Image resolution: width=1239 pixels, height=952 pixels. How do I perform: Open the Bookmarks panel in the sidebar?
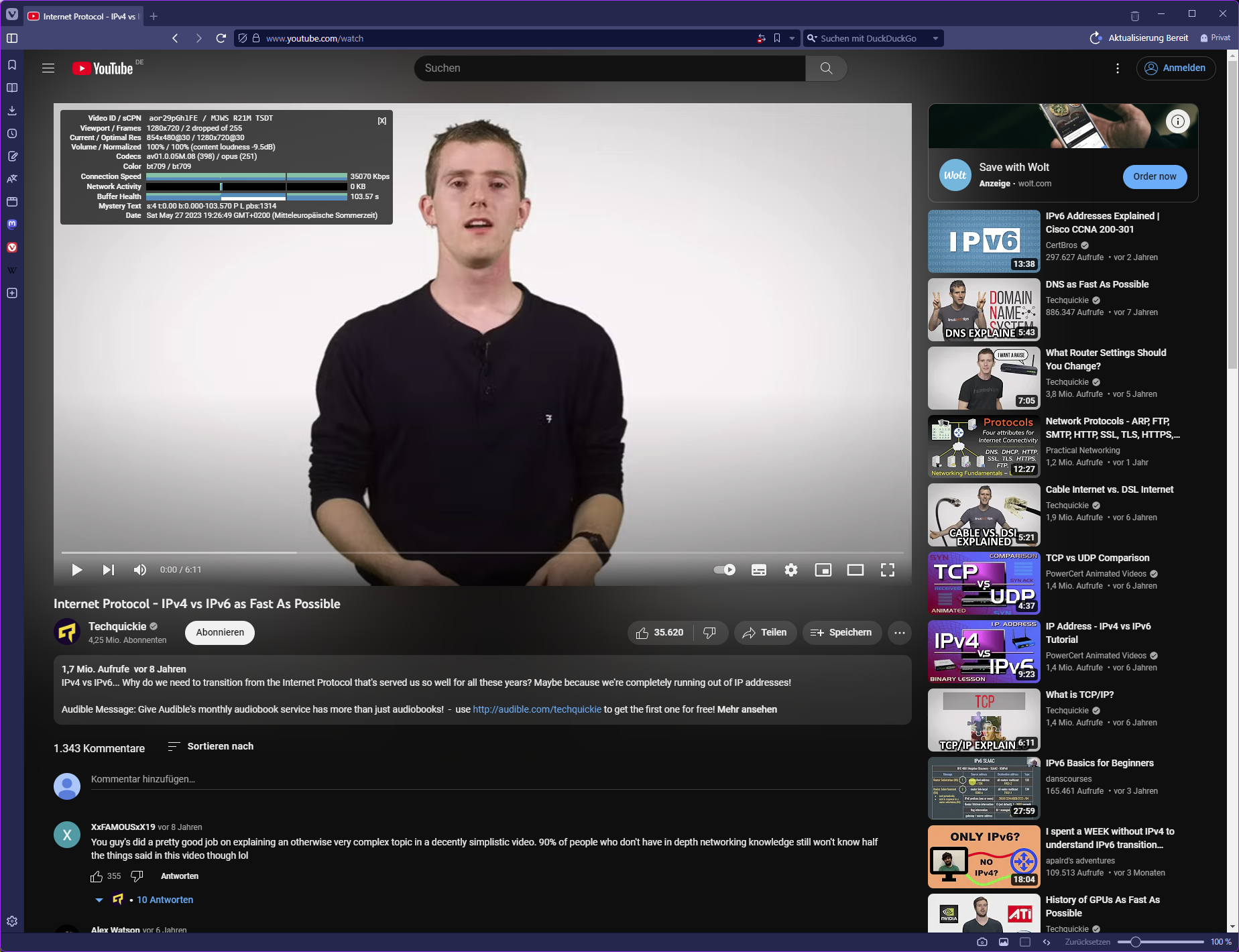click(x=12, y=65)
